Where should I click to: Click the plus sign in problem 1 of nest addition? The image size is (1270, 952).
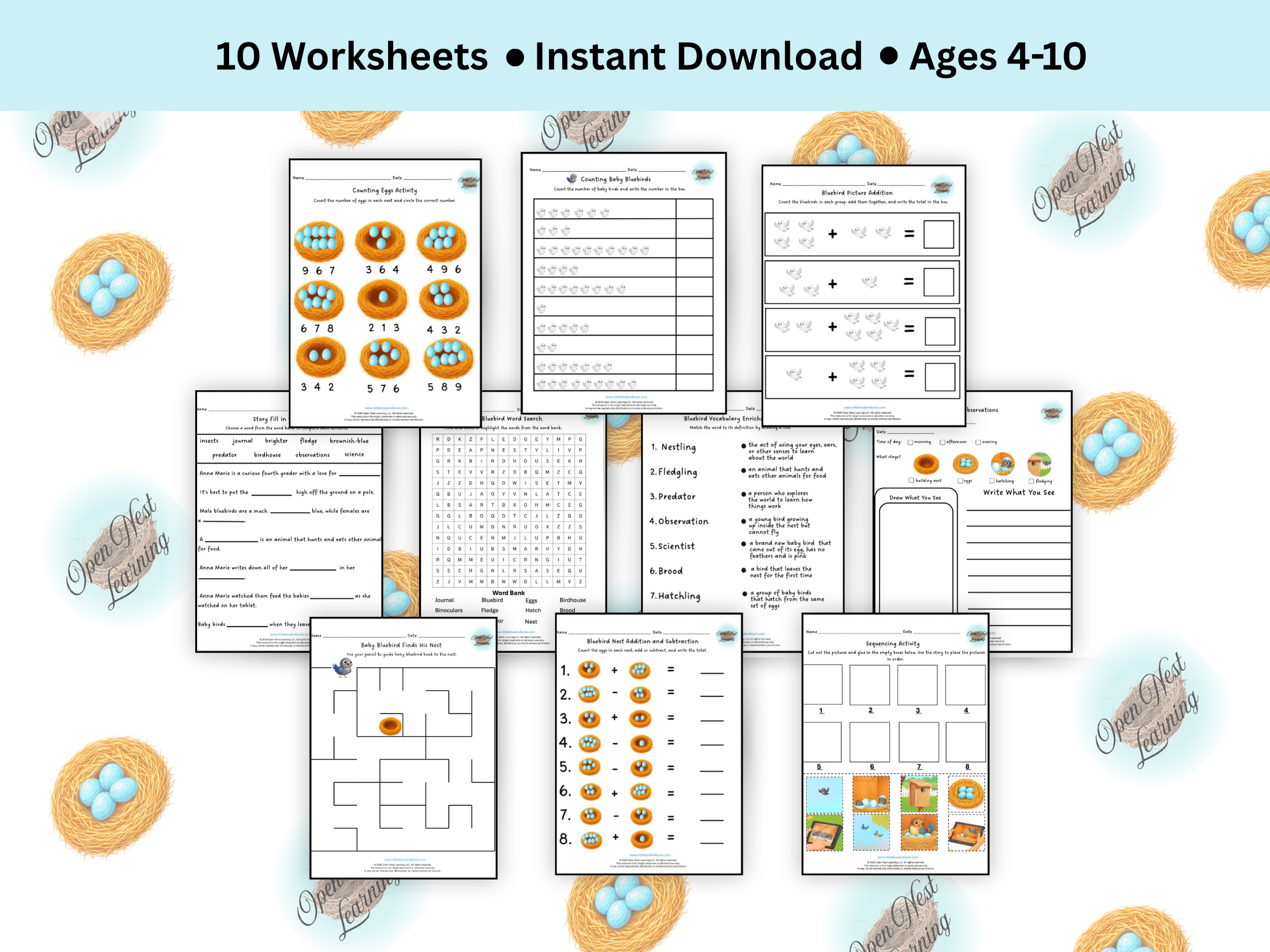click(x=614, y=670)
